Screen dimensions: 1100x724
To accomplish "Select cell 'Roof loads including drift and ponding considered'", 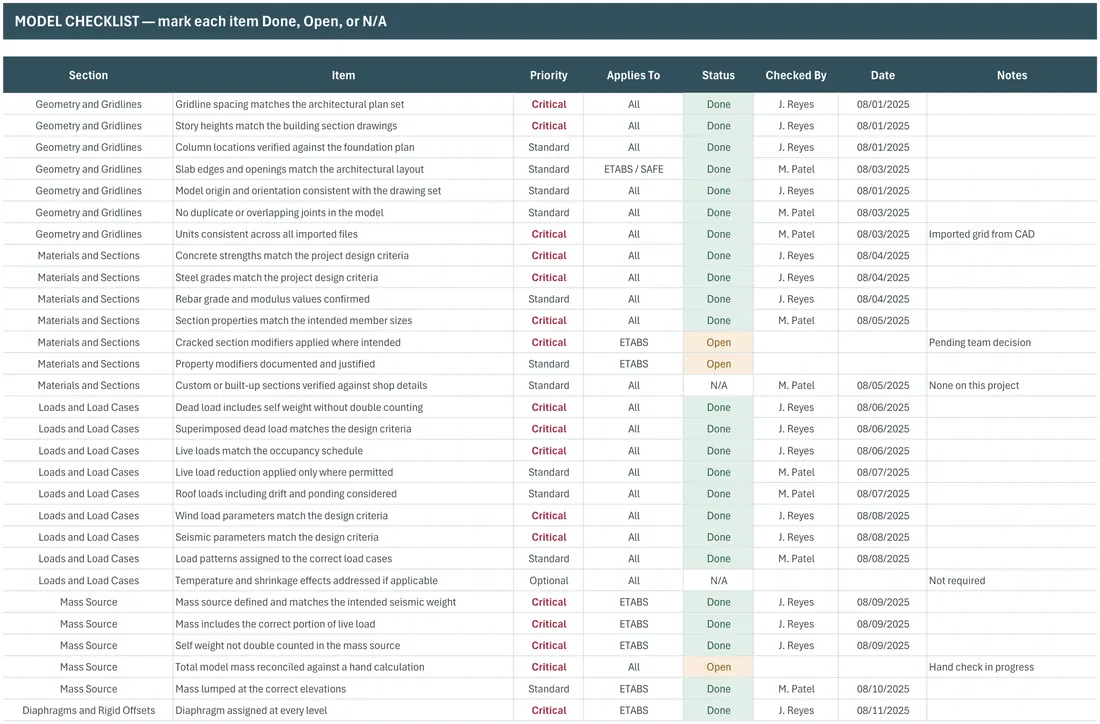I will (x=343, y=494).
